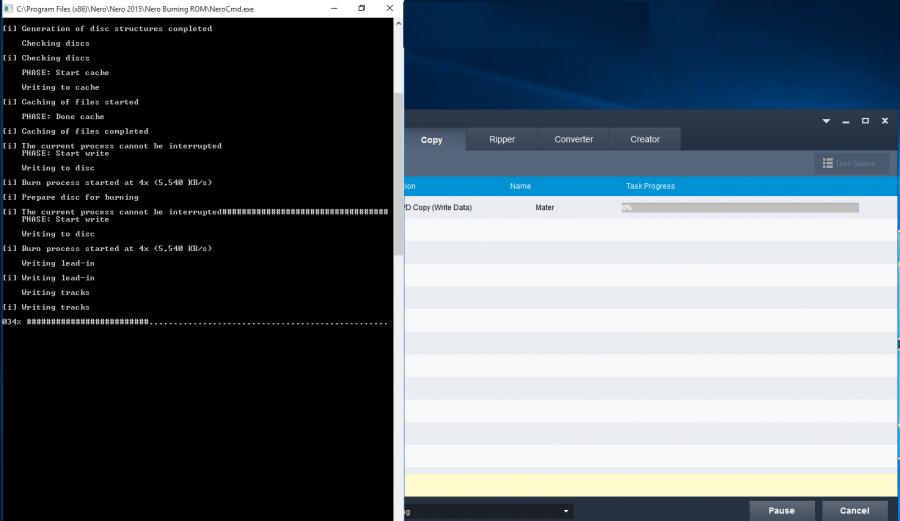Click the Task Progress column header

pos(650,186)
